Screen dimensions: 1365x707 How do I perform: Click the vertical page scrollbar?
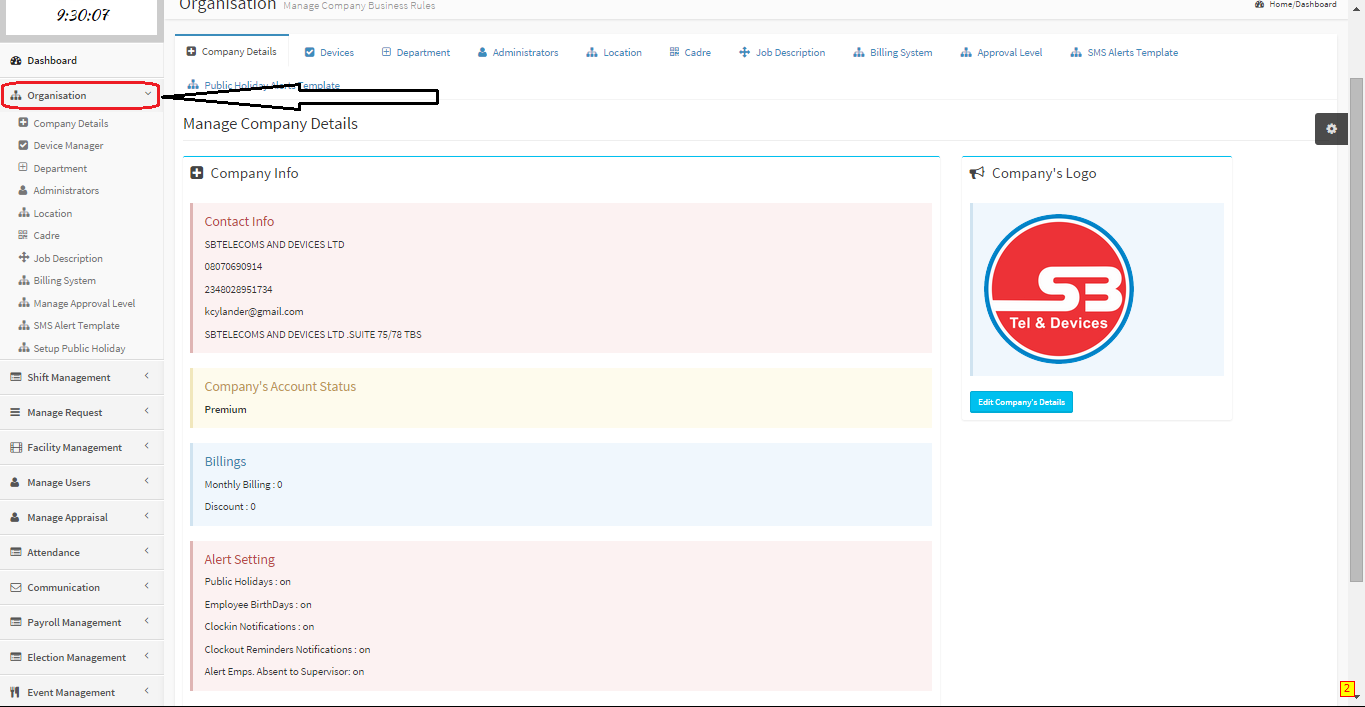pyautogui.click(x=1356, y=330)
